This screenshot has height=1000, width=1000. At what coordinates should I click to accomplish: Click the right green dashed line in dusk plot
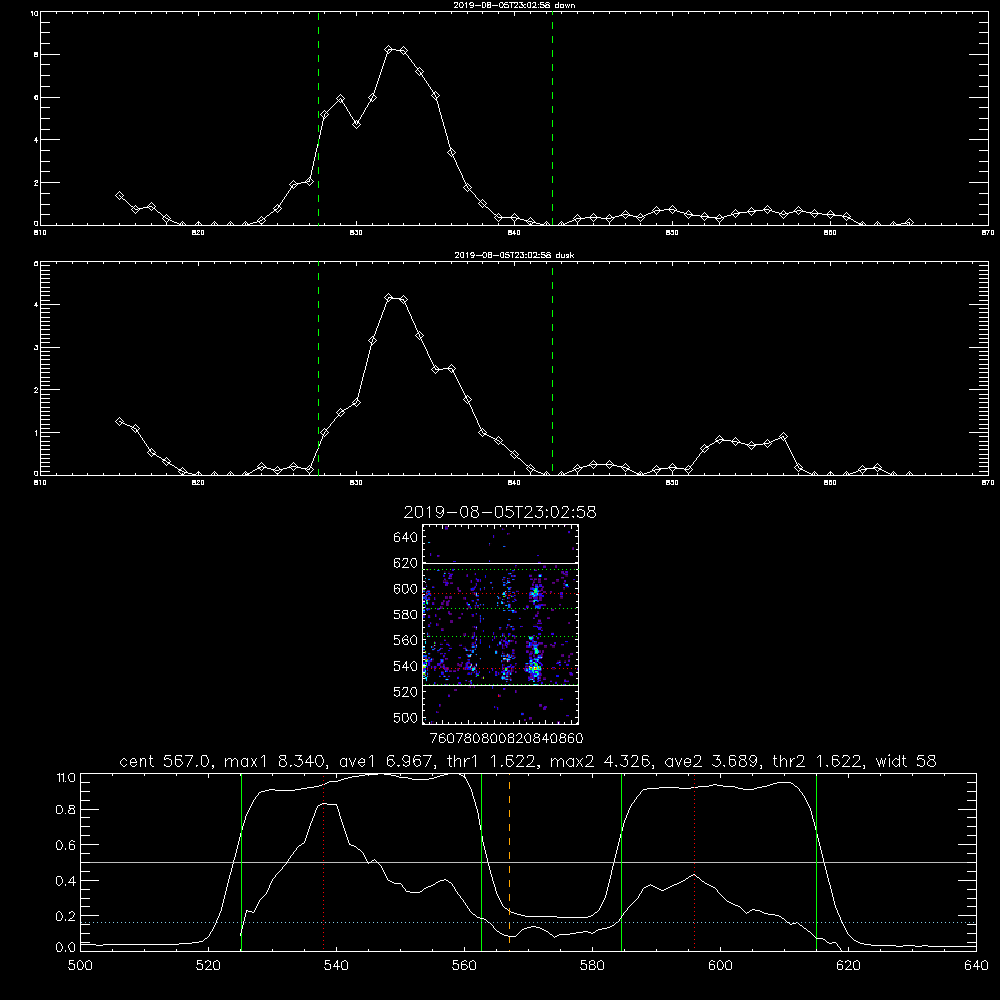tap(552, 369)
